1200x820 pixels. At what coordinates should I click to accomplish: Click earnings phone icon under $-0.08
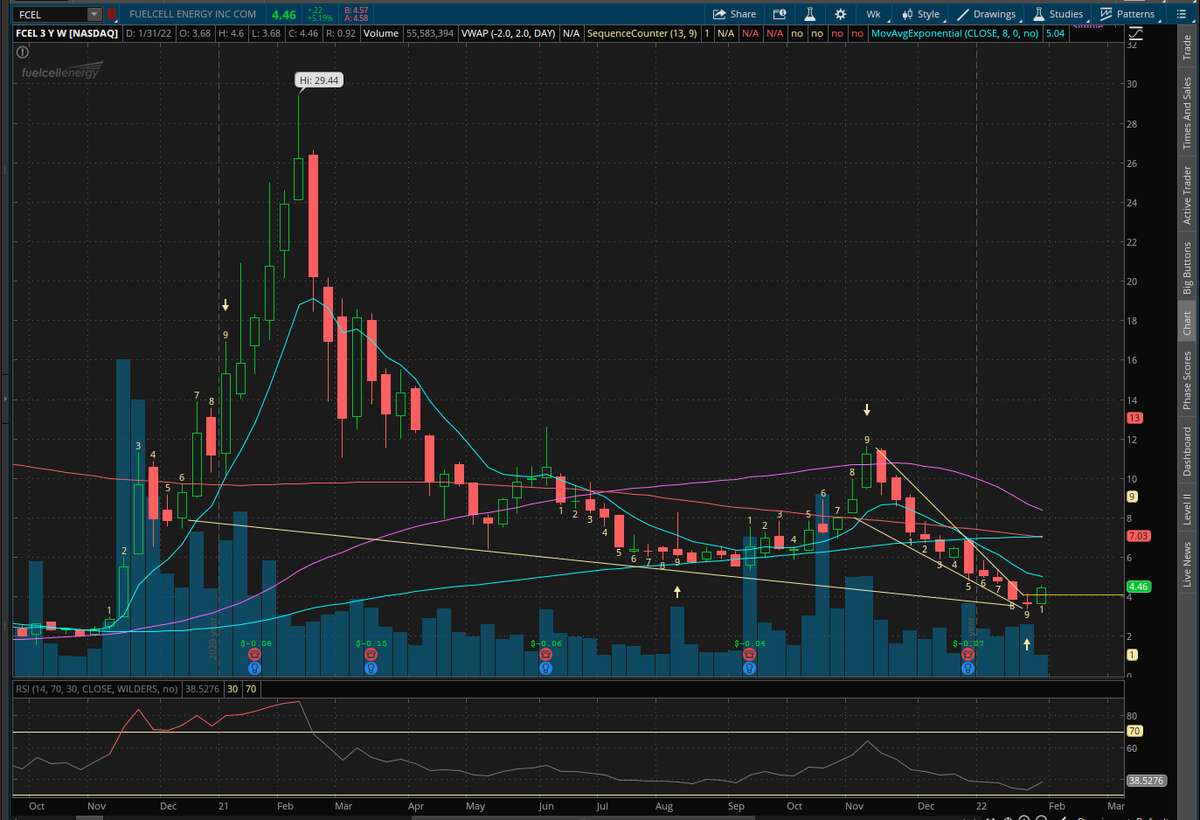pos(255,654)
